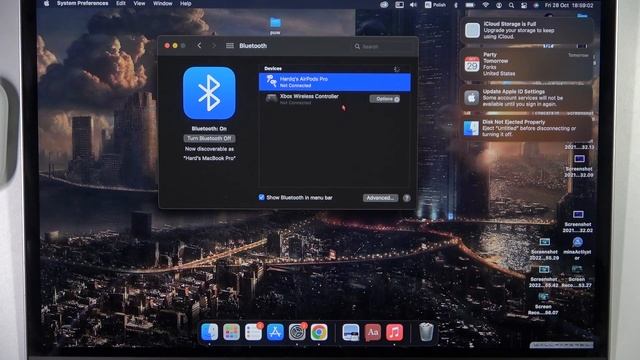Select Screenshot 2021...32.02 desktop file
This screenshot has height=360, width=640.
click(578, 221)
